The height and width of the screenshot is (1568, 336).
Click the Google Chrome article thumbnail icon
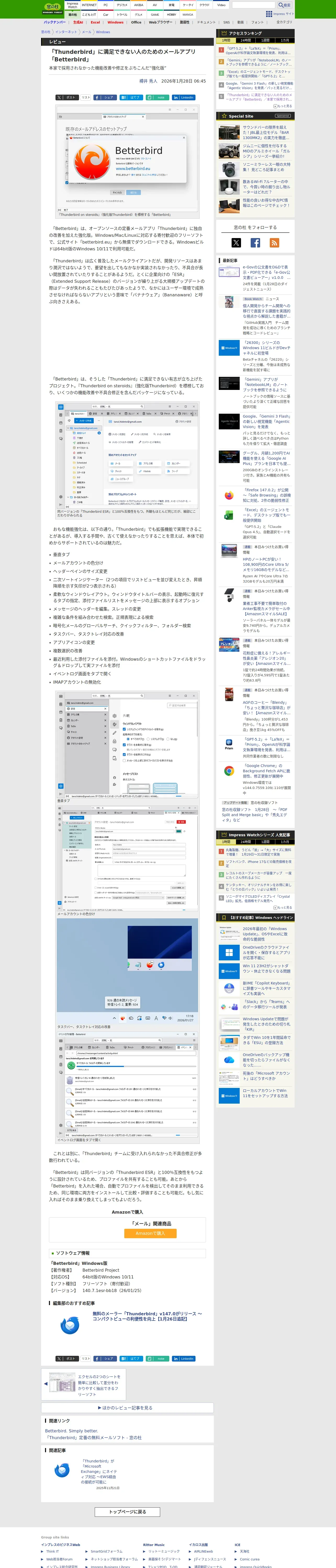click(229, 771)
